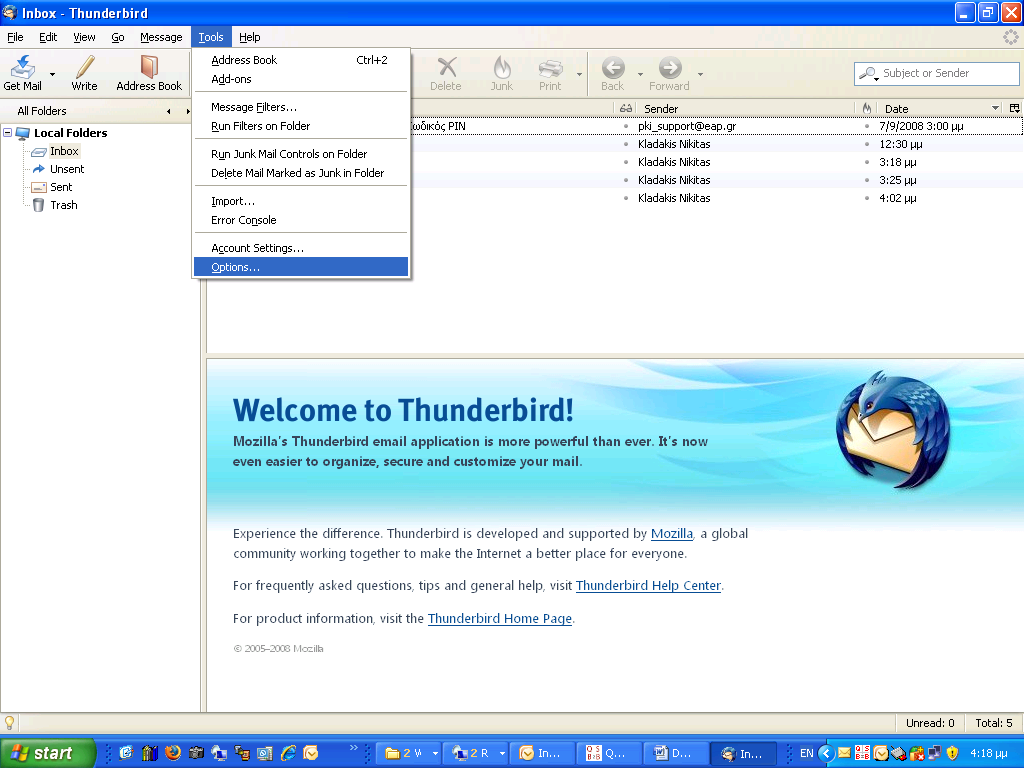Open the Forward history dropdown arrow
The height and width of the screenshot is (768, 1024).
700,74
